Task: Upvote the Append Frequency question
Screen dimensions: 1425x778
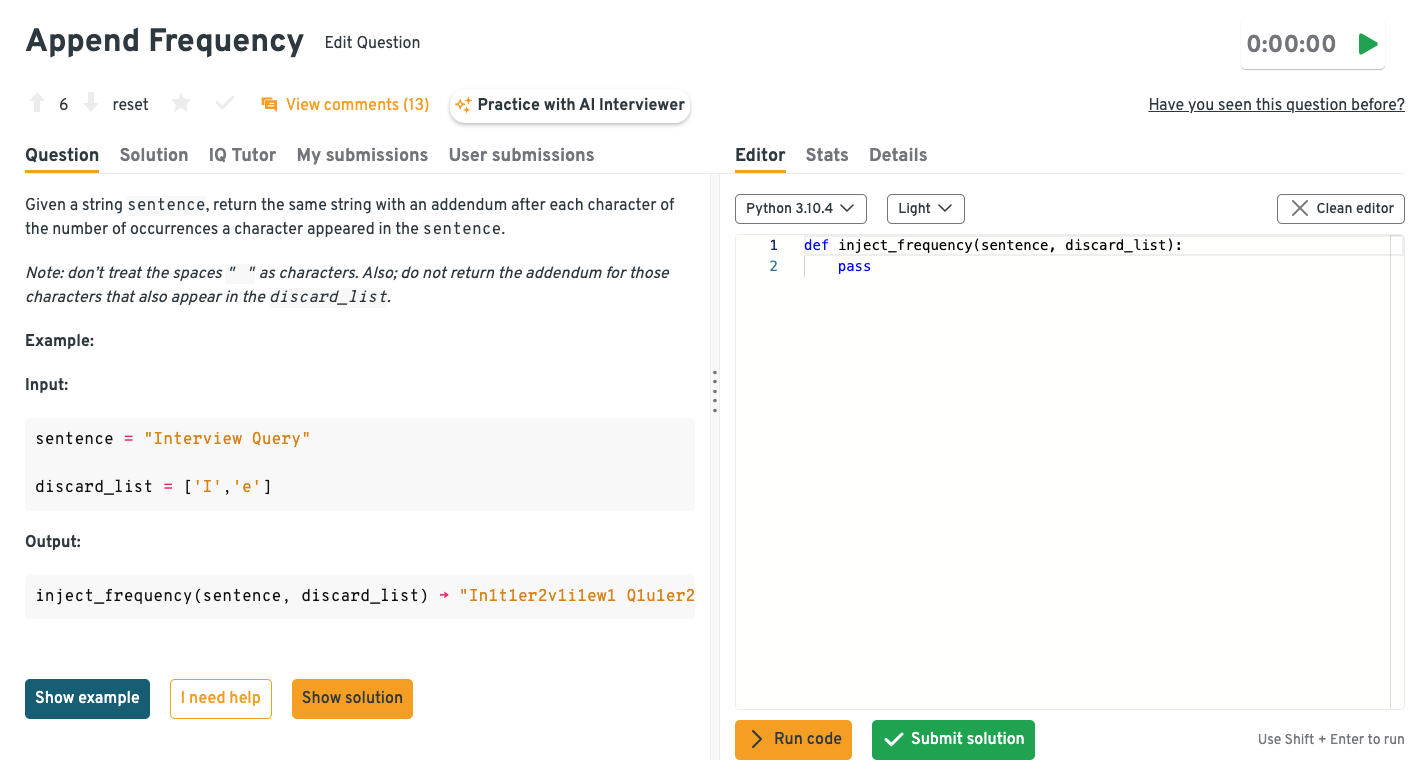Action: [36, 102]
